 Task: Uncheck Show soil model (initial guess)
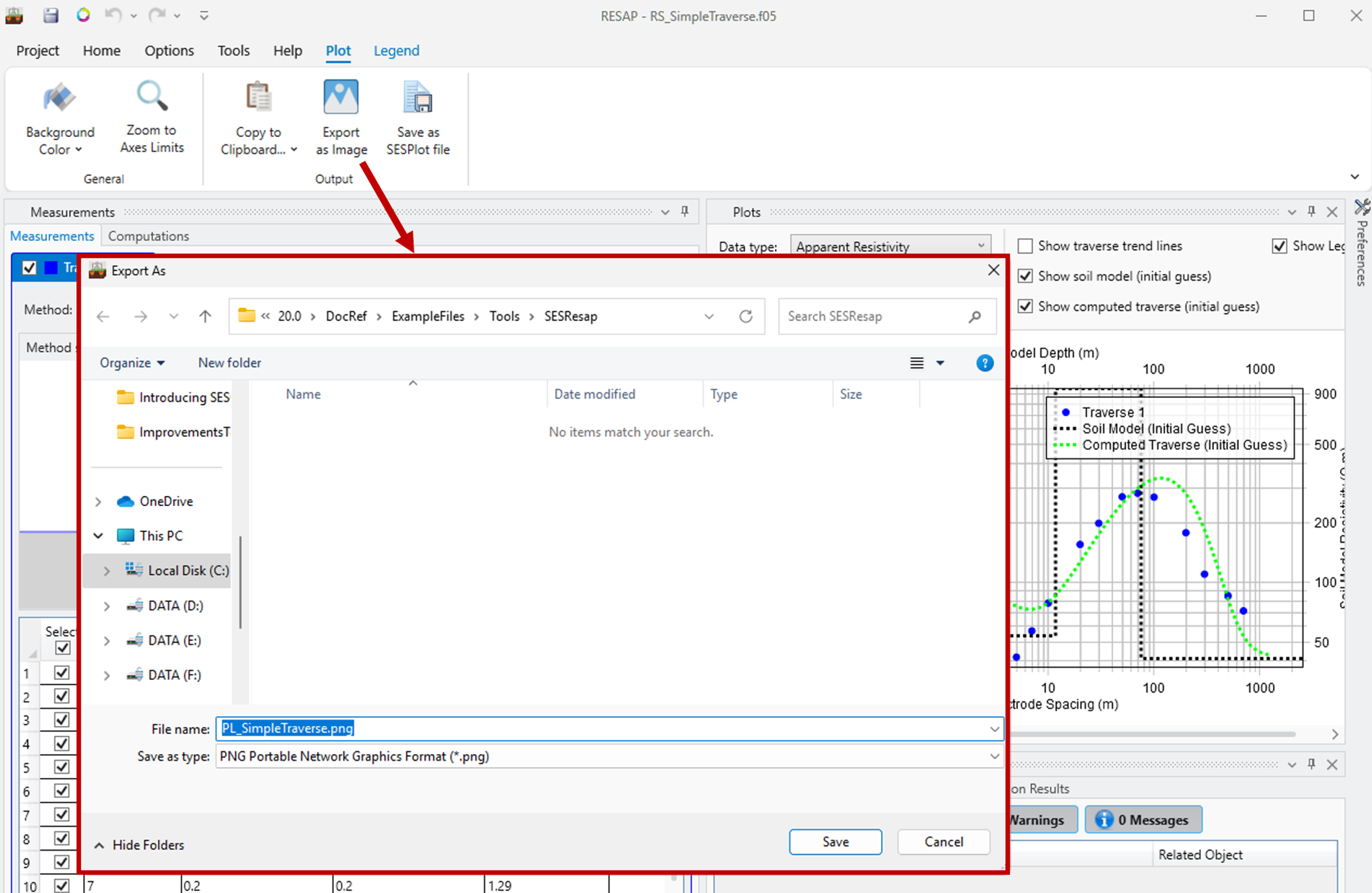[x=1025, y=276]
